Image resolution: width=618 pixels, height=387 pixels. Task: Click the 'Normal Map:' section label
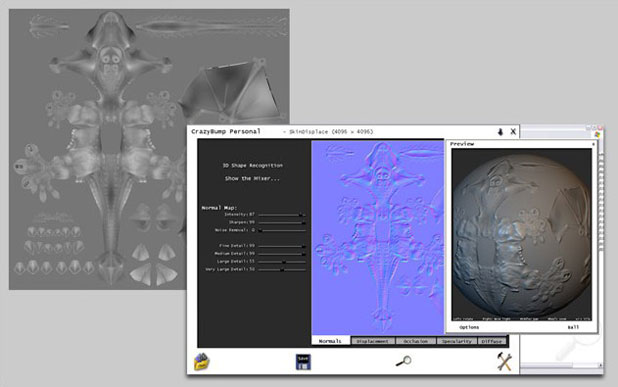point(219,208)
